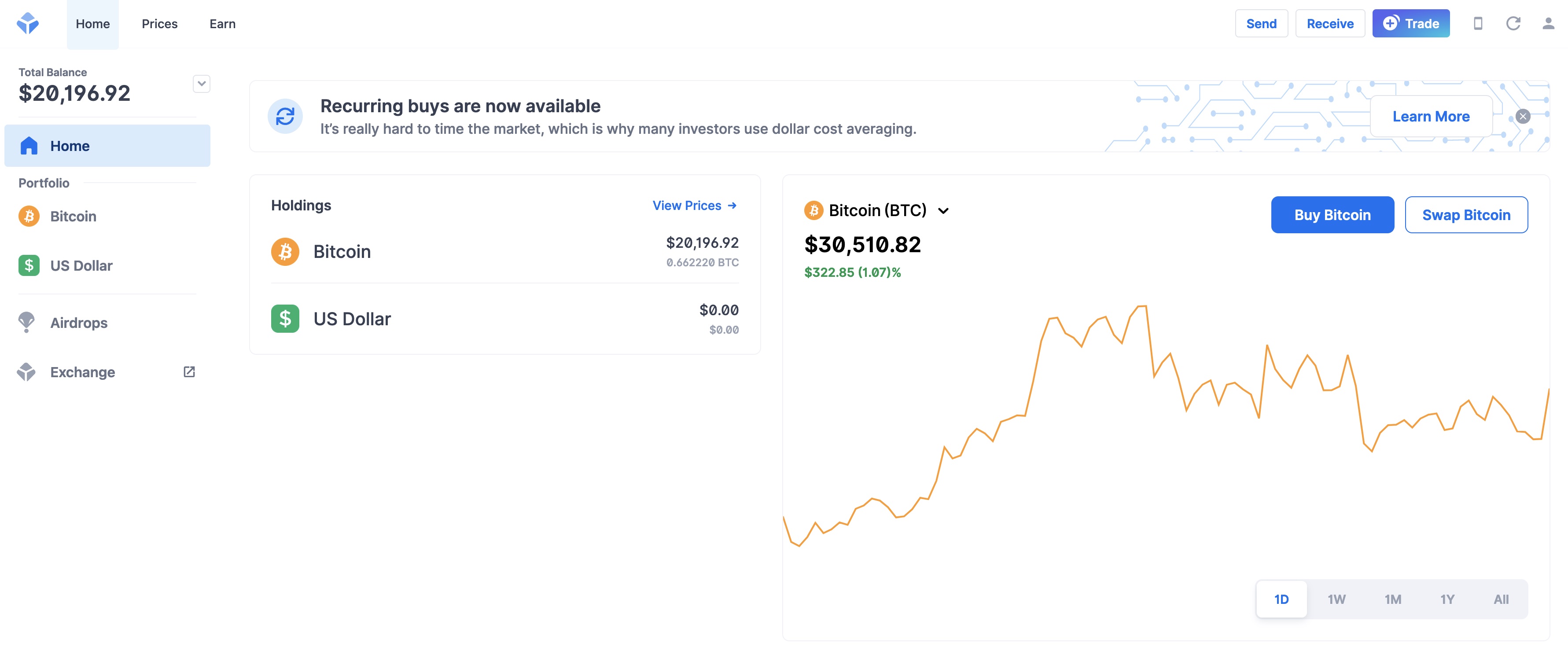Go to the Earn tab
Screen dimensions: 1568x647
coord(222,24)
